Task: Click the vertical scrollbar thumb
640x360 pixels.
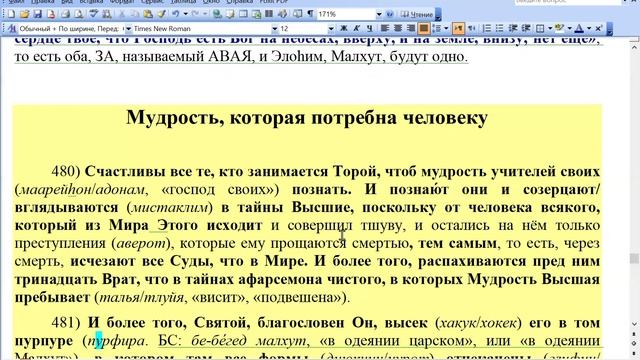Action: point(634,258)
